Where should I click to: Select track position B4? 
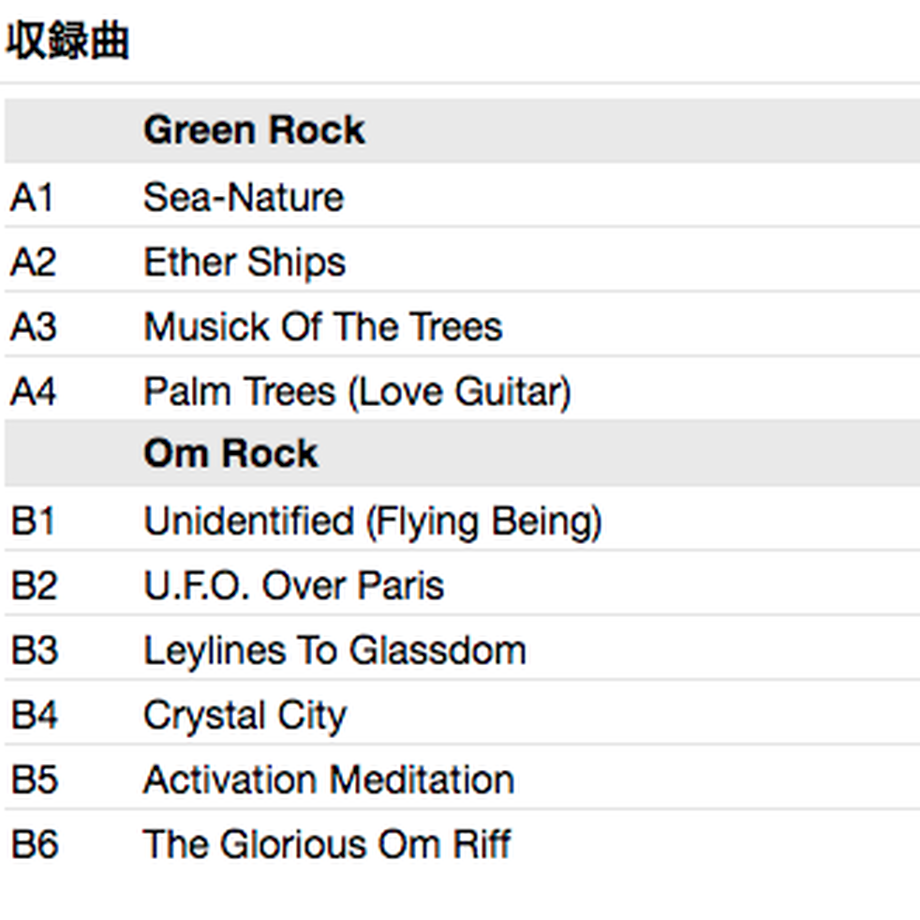click(34, 715)
